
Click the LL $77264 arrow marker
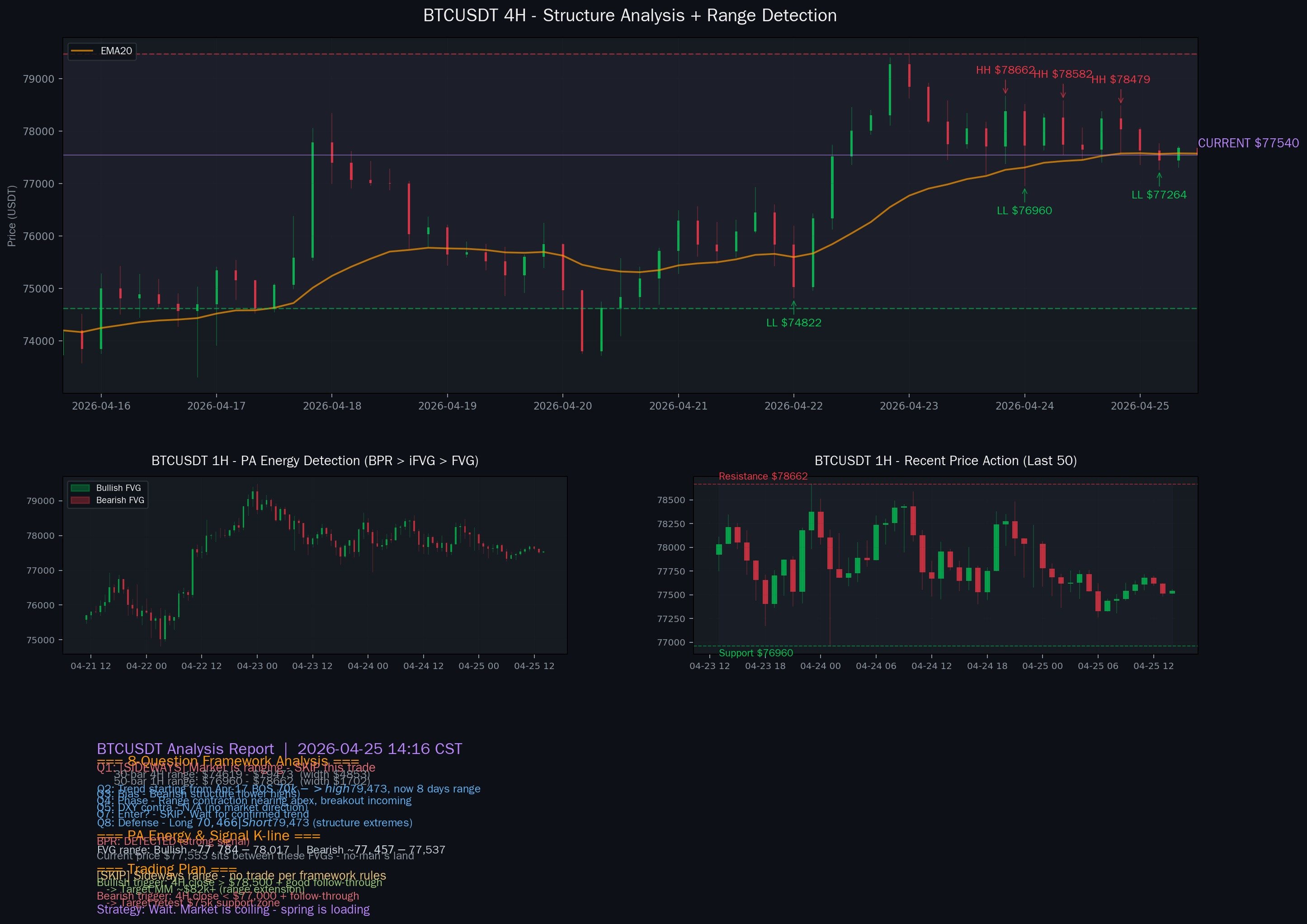1159,179
